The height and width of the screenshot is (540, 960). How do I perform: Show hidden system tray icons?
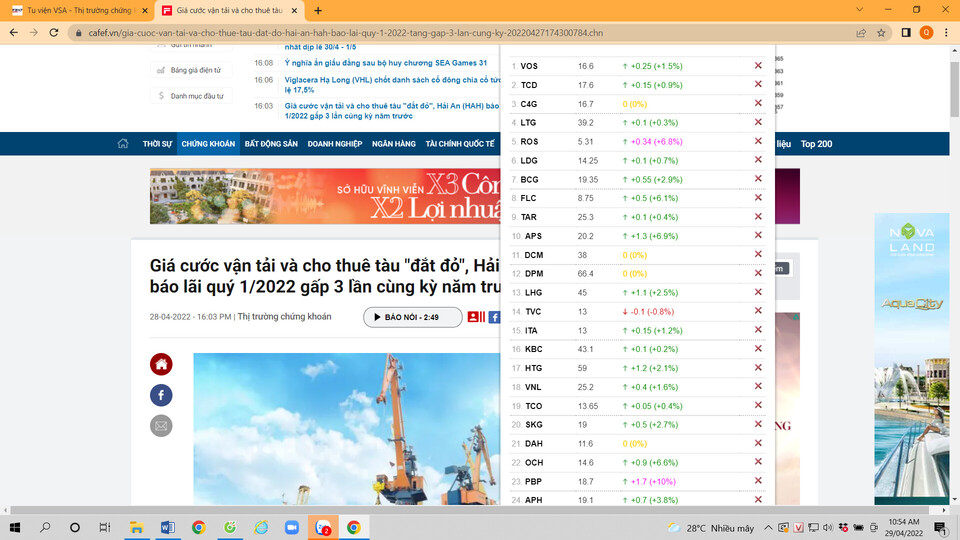(x=768, y=527)
